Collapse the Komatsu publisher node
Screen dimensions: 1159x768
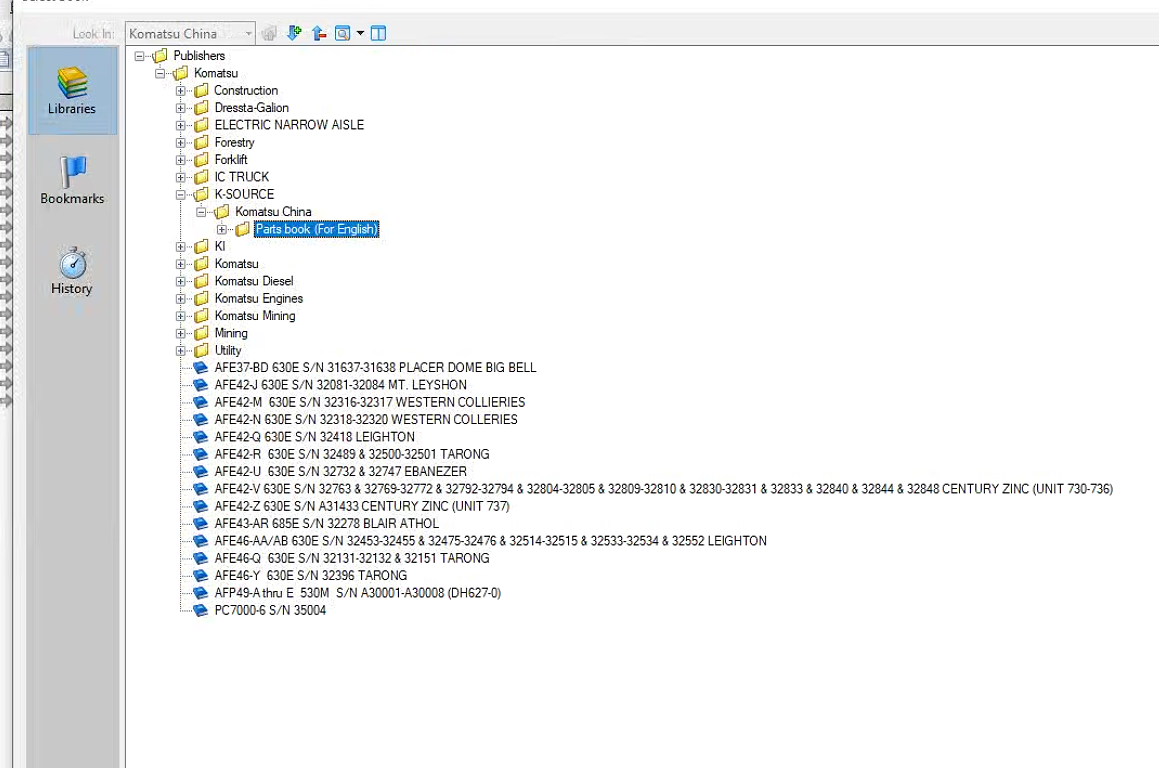point(160,73)
